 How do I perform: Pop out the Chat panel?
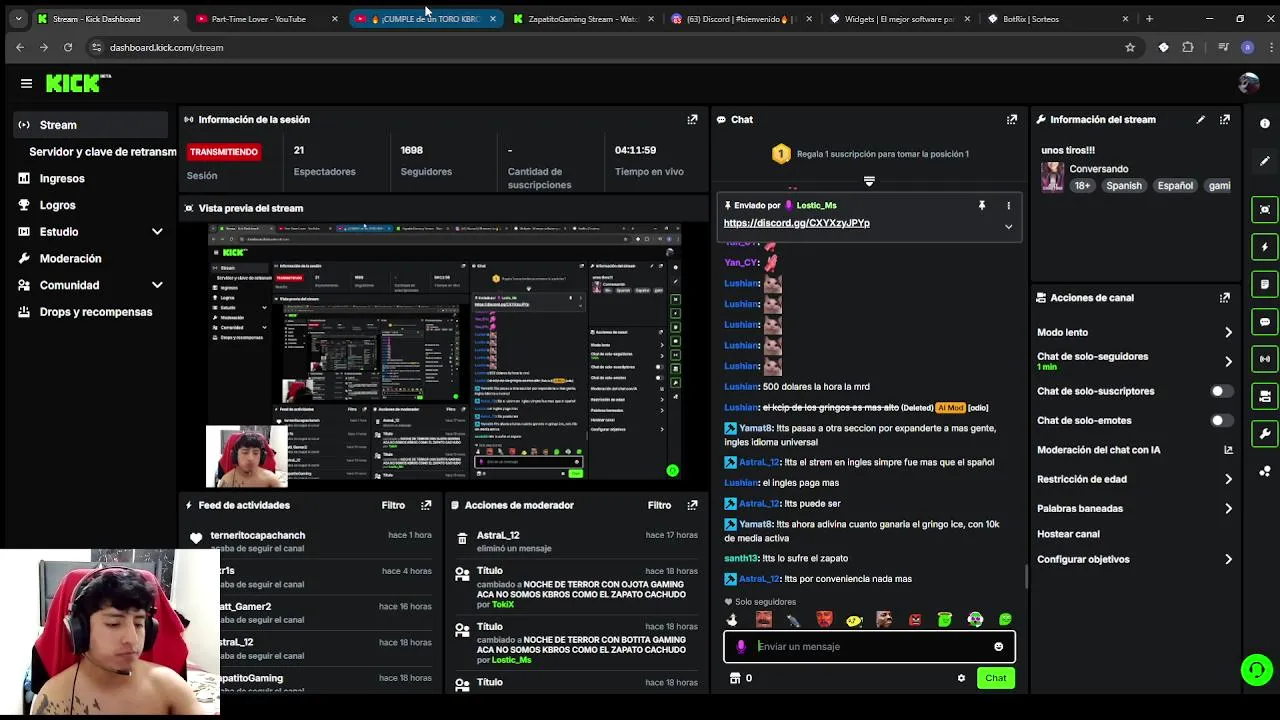pos(1012,119)
